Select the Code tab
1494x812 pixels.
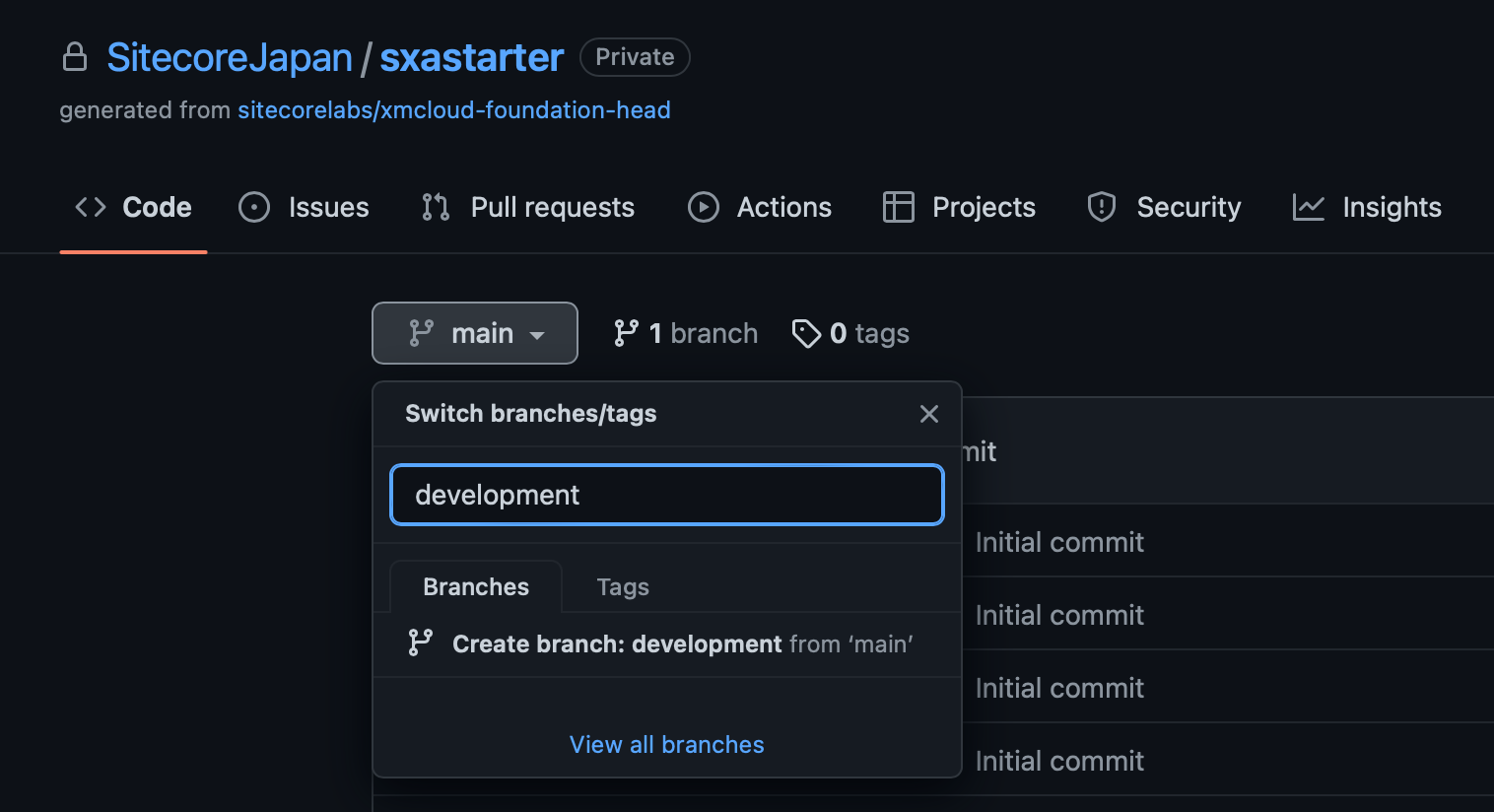(134, 207)
